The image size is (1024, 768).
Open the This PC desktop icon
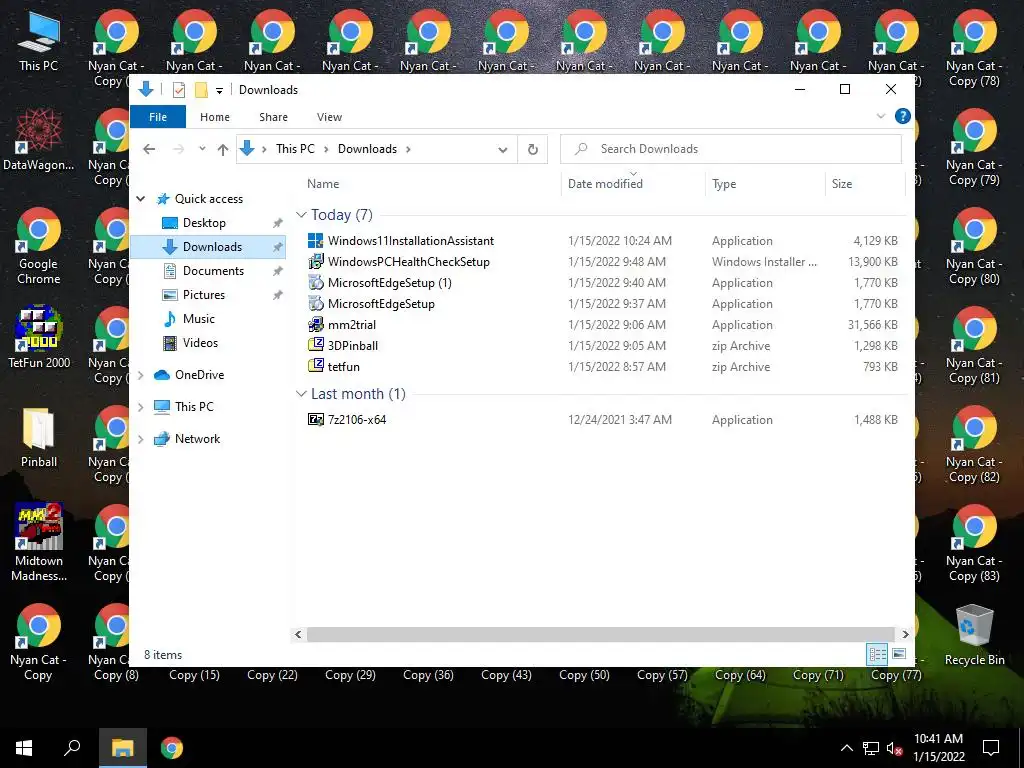pyautogui.click(x=39, y=40)
